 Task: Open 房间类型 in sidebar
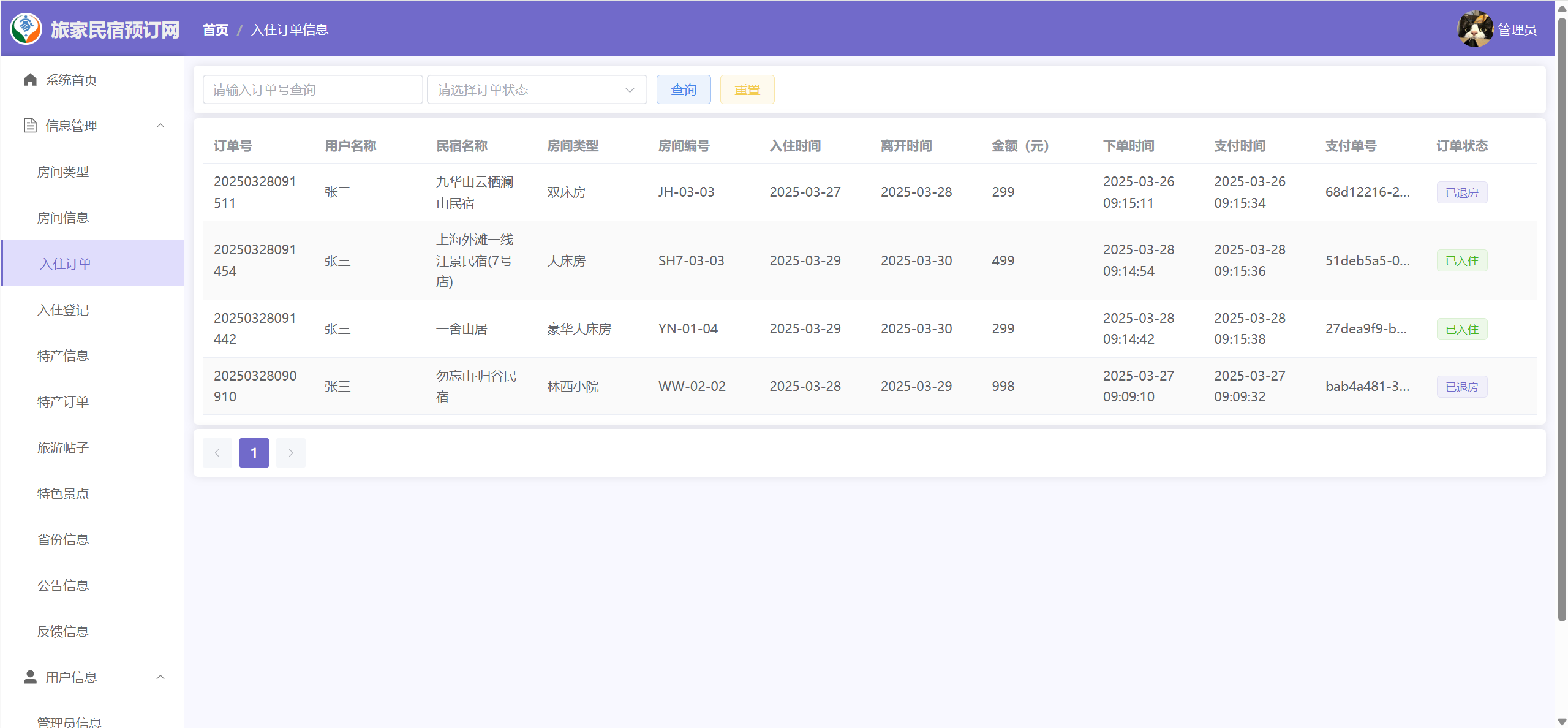(63, 172)
